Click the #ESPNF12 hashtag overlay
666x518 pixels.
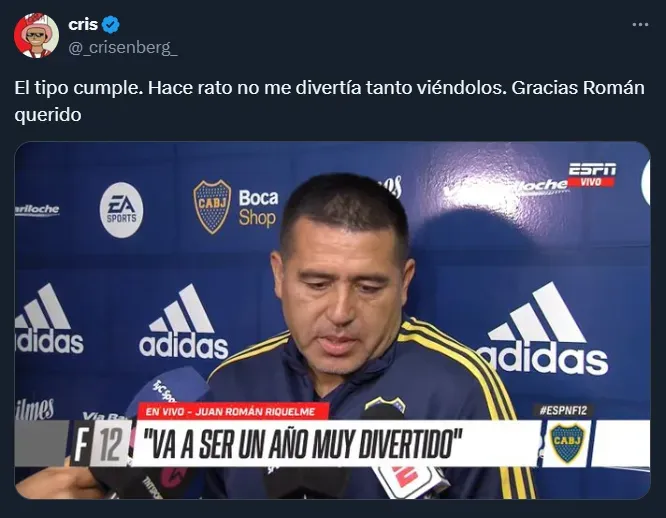(563, 411)
